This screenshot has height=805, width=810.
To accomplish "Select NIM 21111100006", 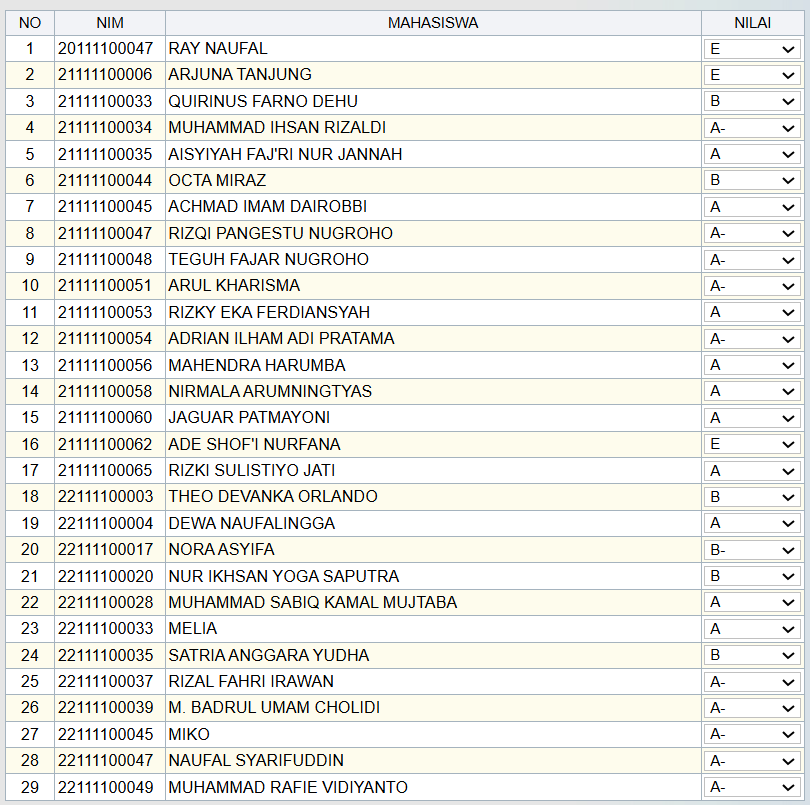I will tap(105, 74).
